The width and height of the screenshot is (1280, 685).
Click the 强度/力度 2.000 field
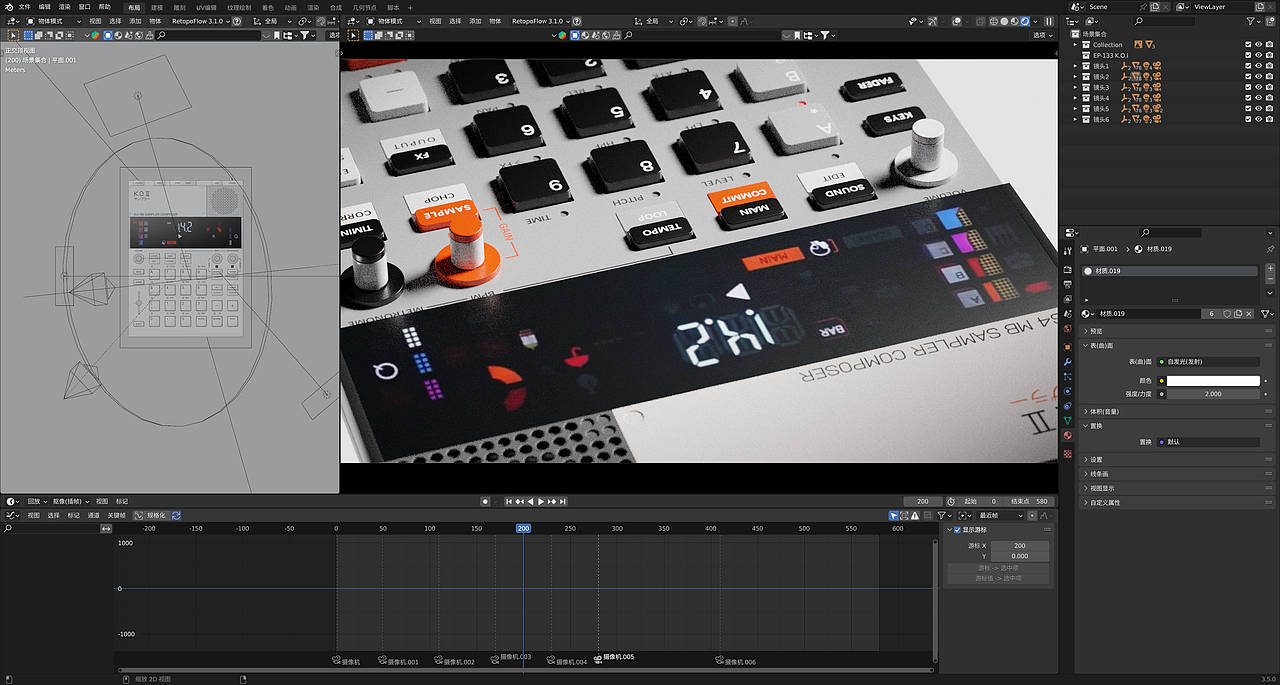click(x=1213, y=394)
